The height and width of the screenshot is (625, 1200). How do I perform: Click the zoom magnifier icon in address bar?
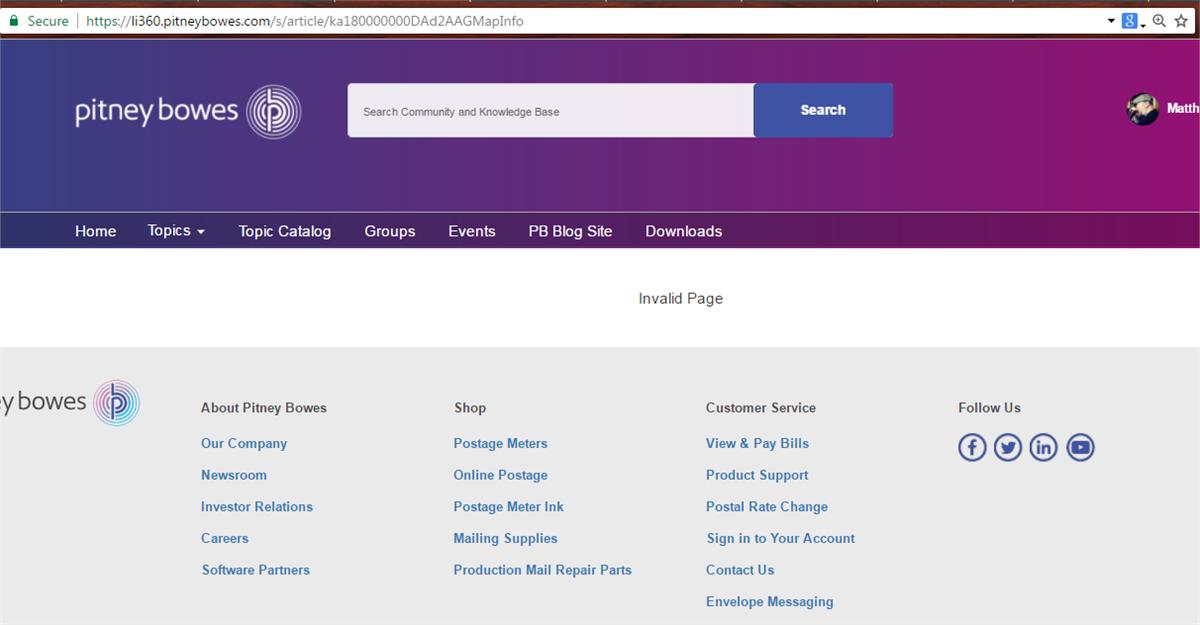point(1159,21)
